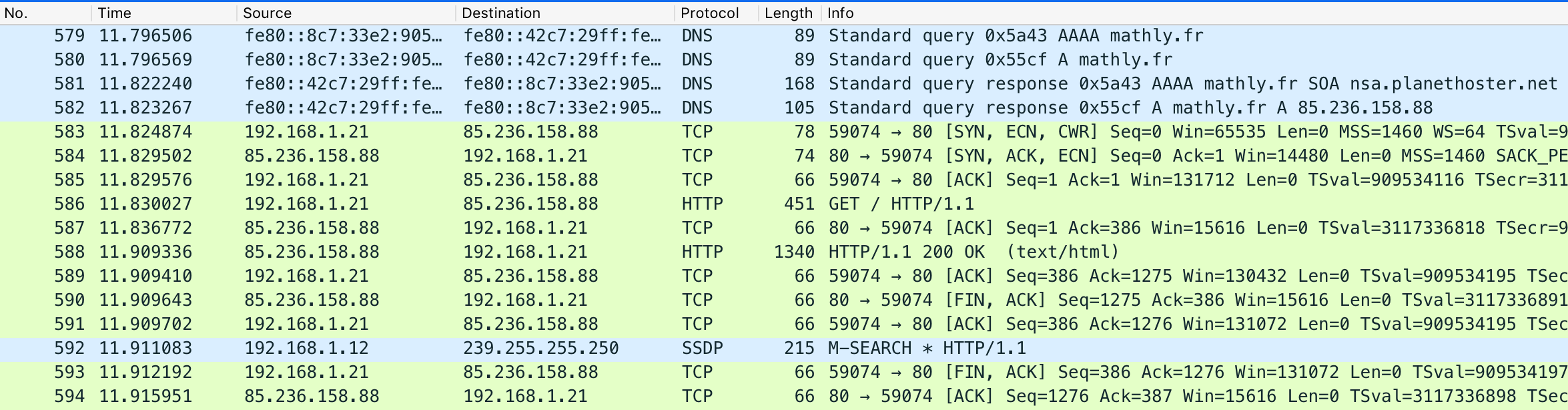Click the Info column header
Viewport: 1568px width, 410px height.
click(1194, 13)
